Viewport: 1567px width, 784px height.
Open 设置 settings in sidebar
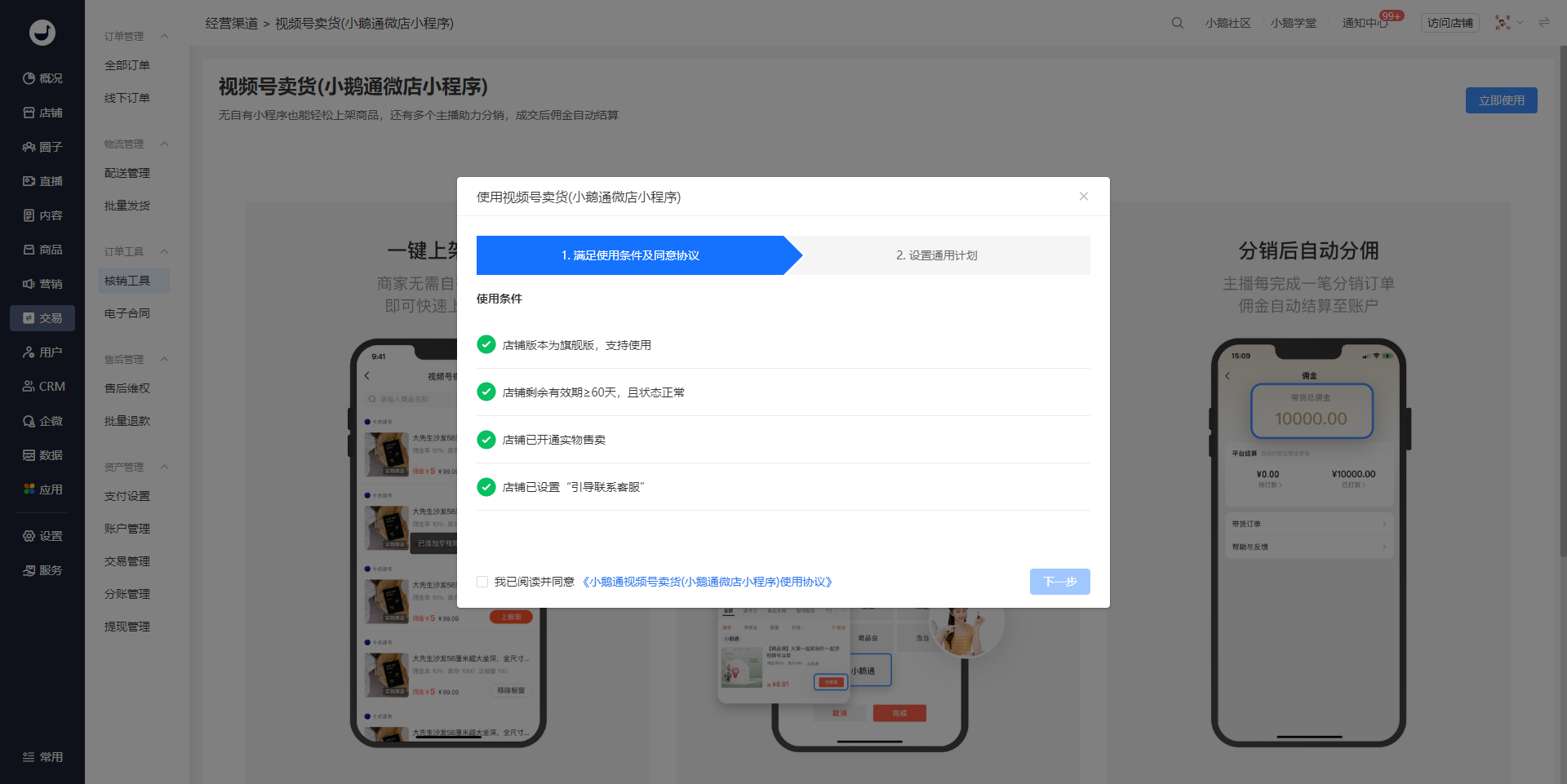(x=42, y=536)
